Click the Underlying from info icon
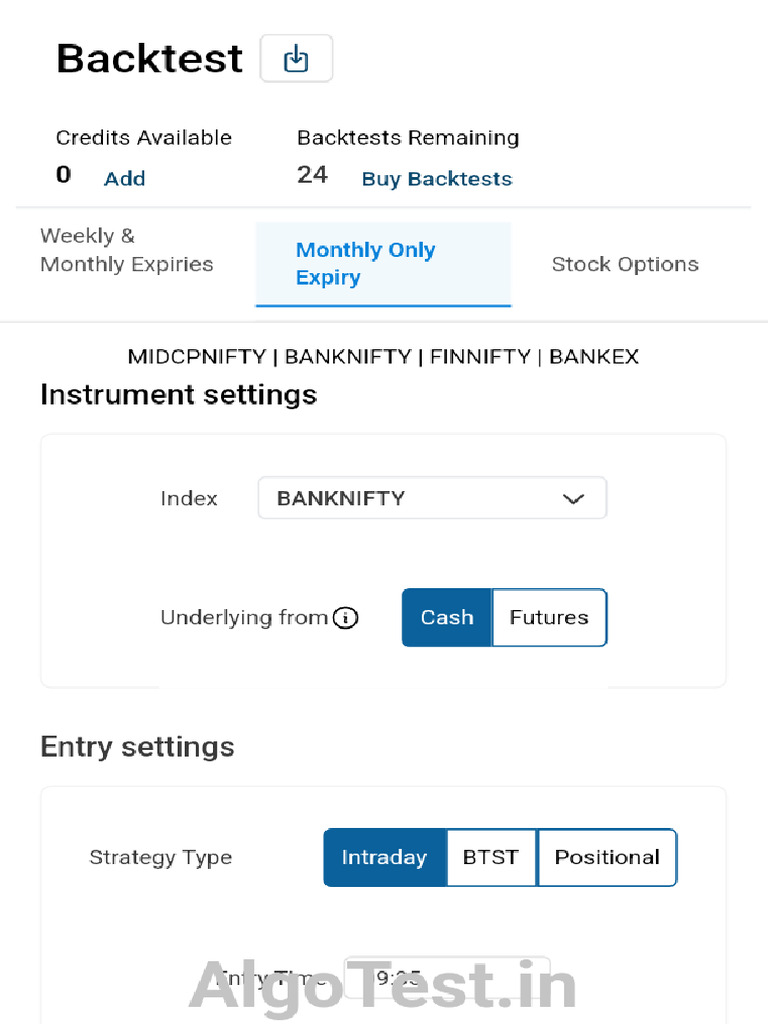The width and height of the screenshot is (768, 1024). click(345, 618)
